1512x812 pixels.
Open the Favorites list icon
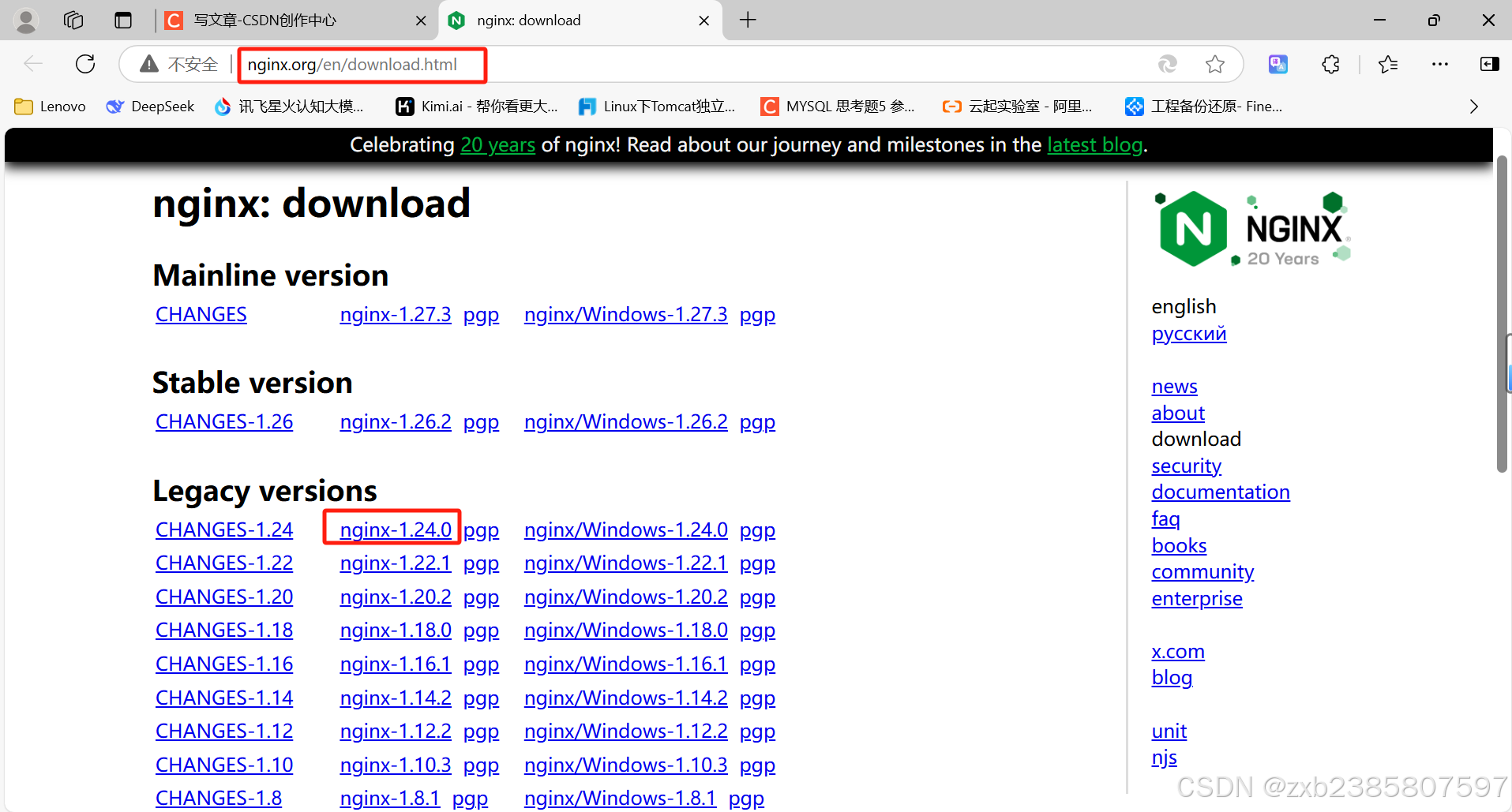(x=1387, y=64)
